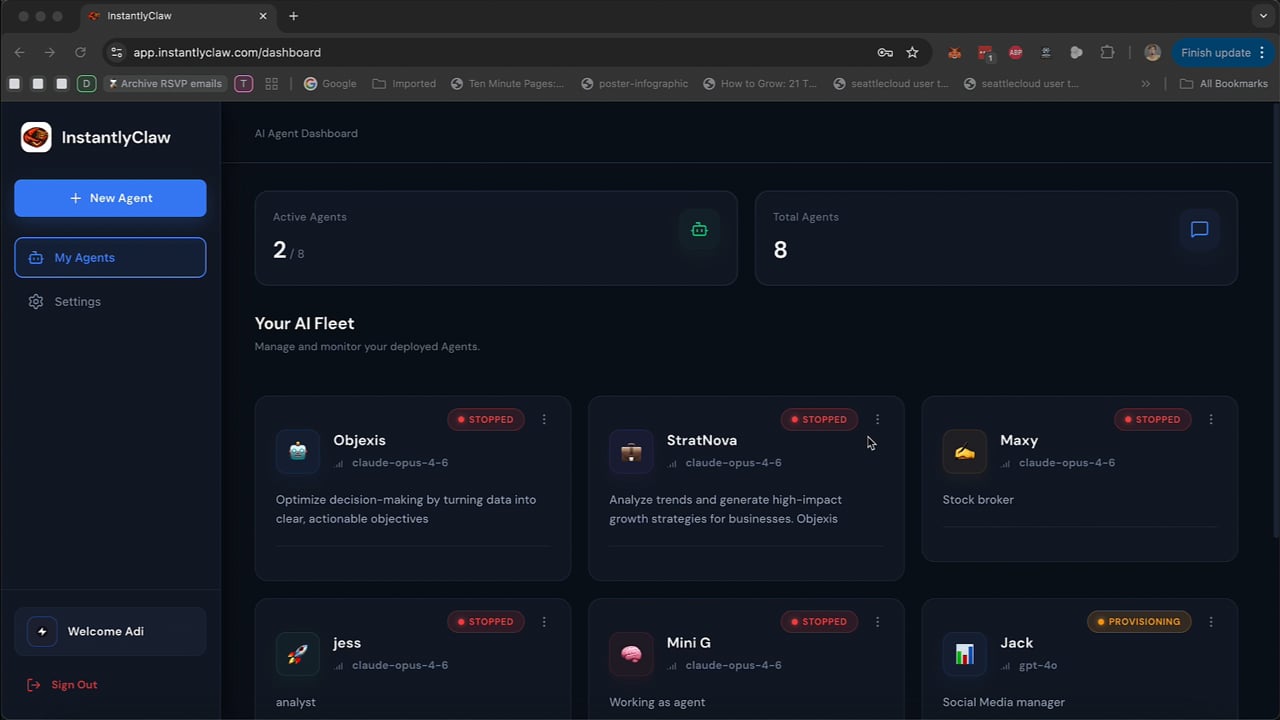Click the Maxy agent avatar icon
The width and height of the screenshot is (1280, 720).
(964, 451)
